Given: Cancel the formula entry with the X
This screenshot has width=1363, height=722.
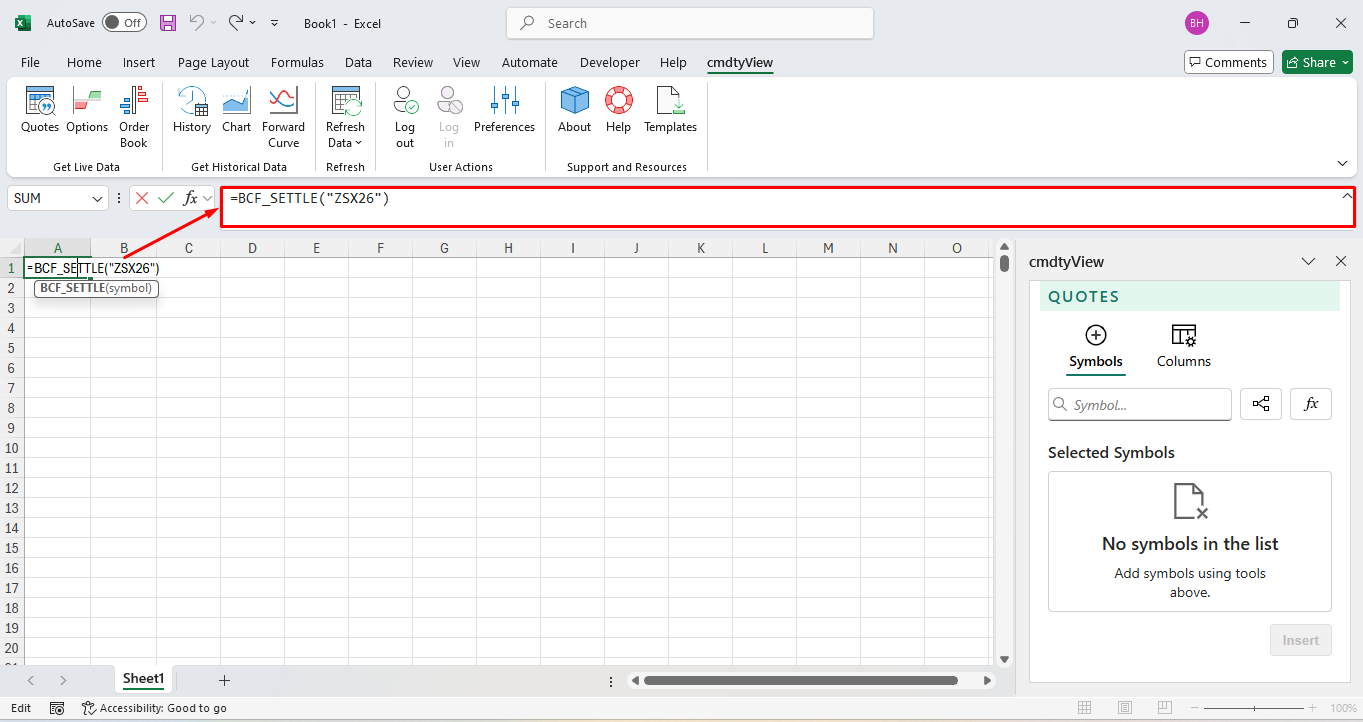Looking at the screenshot, I should 142,198.
